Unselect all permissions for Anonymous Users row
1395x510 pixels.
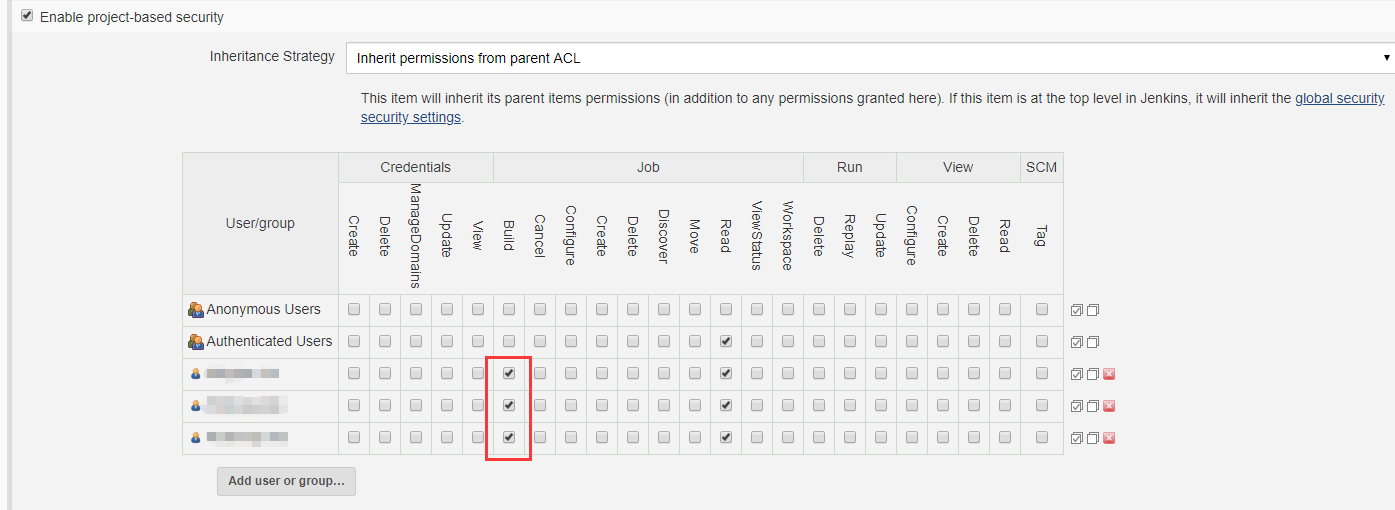pyautogui.click(x=1092, y=310)
